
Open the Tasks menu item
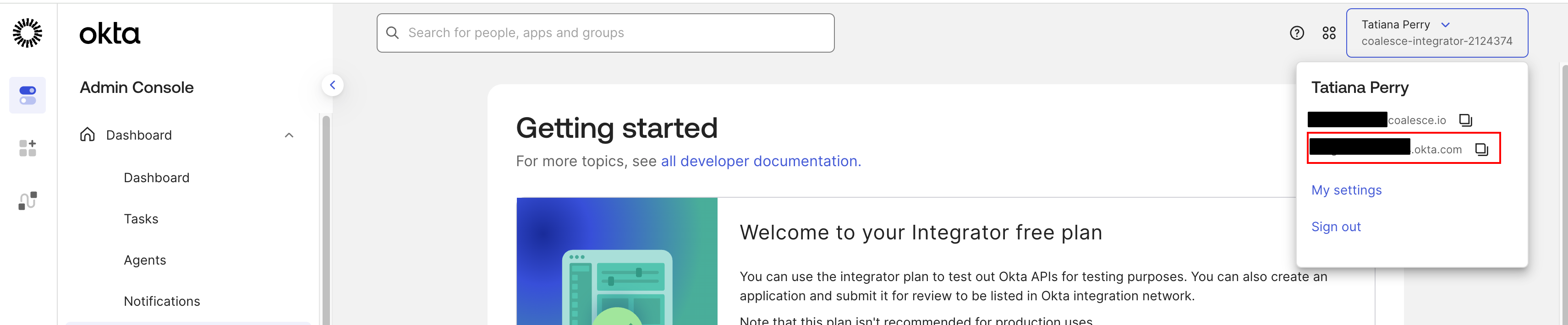point(141,218)
